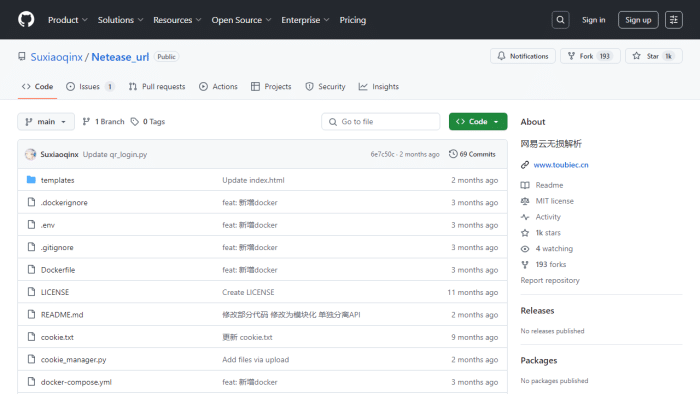
Task: Open the cookie_manager.py file name
Action: click(x=74, y=359)
